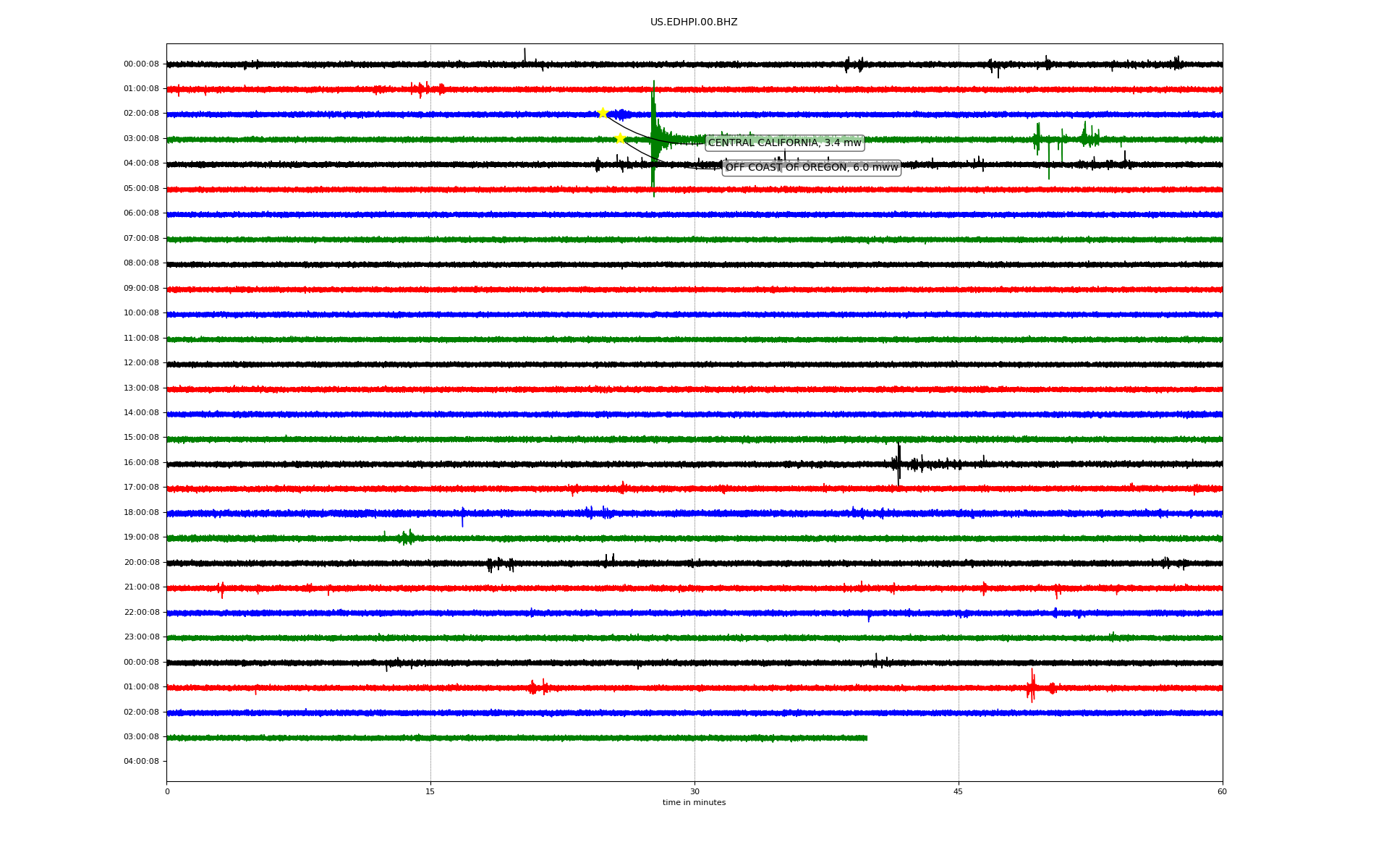Click the 'time in minutes' axis label
Viewport: 1389px width, 868px height.
tap(694, 803)
